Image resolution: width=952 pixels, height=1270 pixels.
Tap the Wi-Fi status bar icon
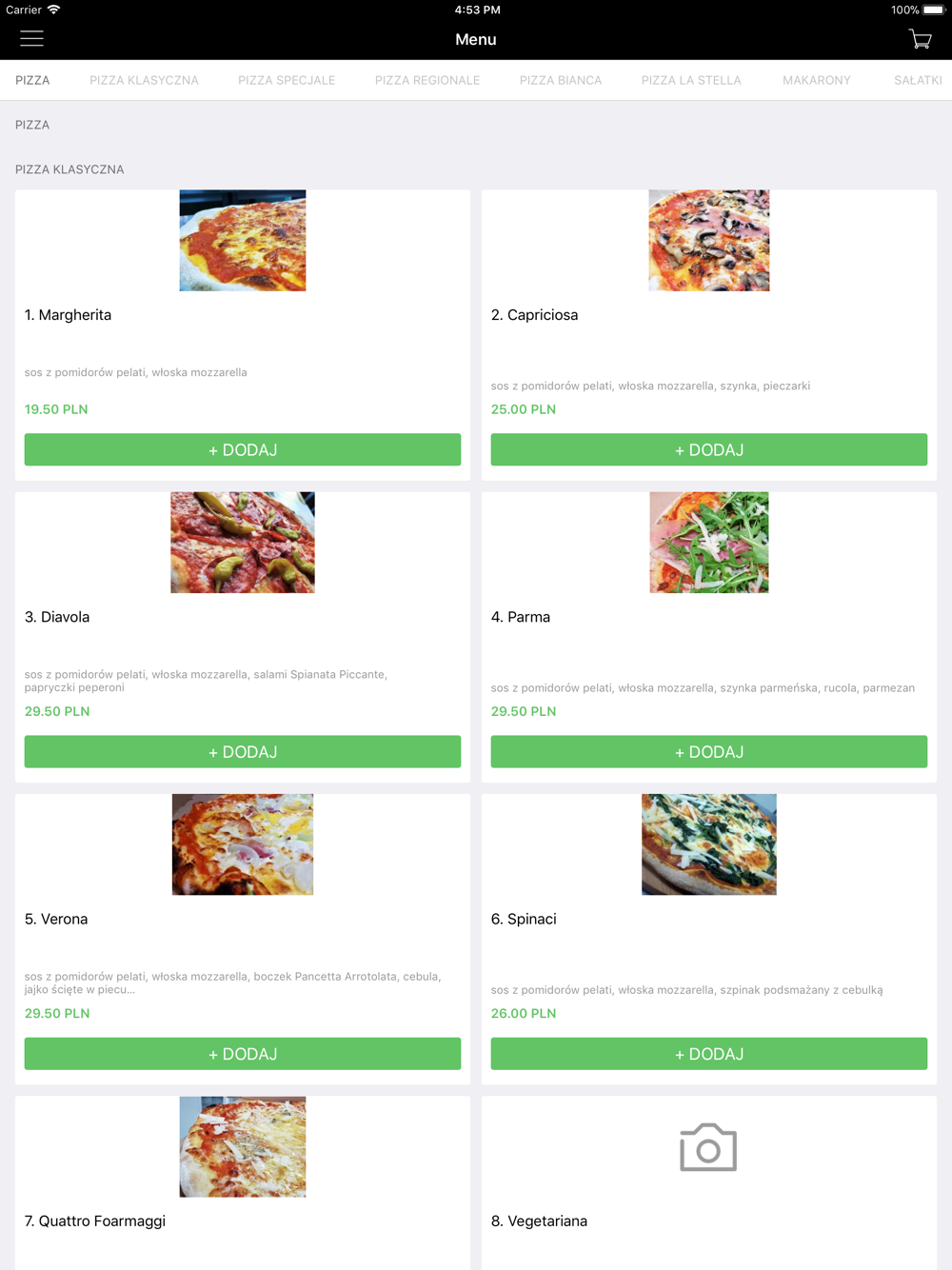click(x=54, y=10)
